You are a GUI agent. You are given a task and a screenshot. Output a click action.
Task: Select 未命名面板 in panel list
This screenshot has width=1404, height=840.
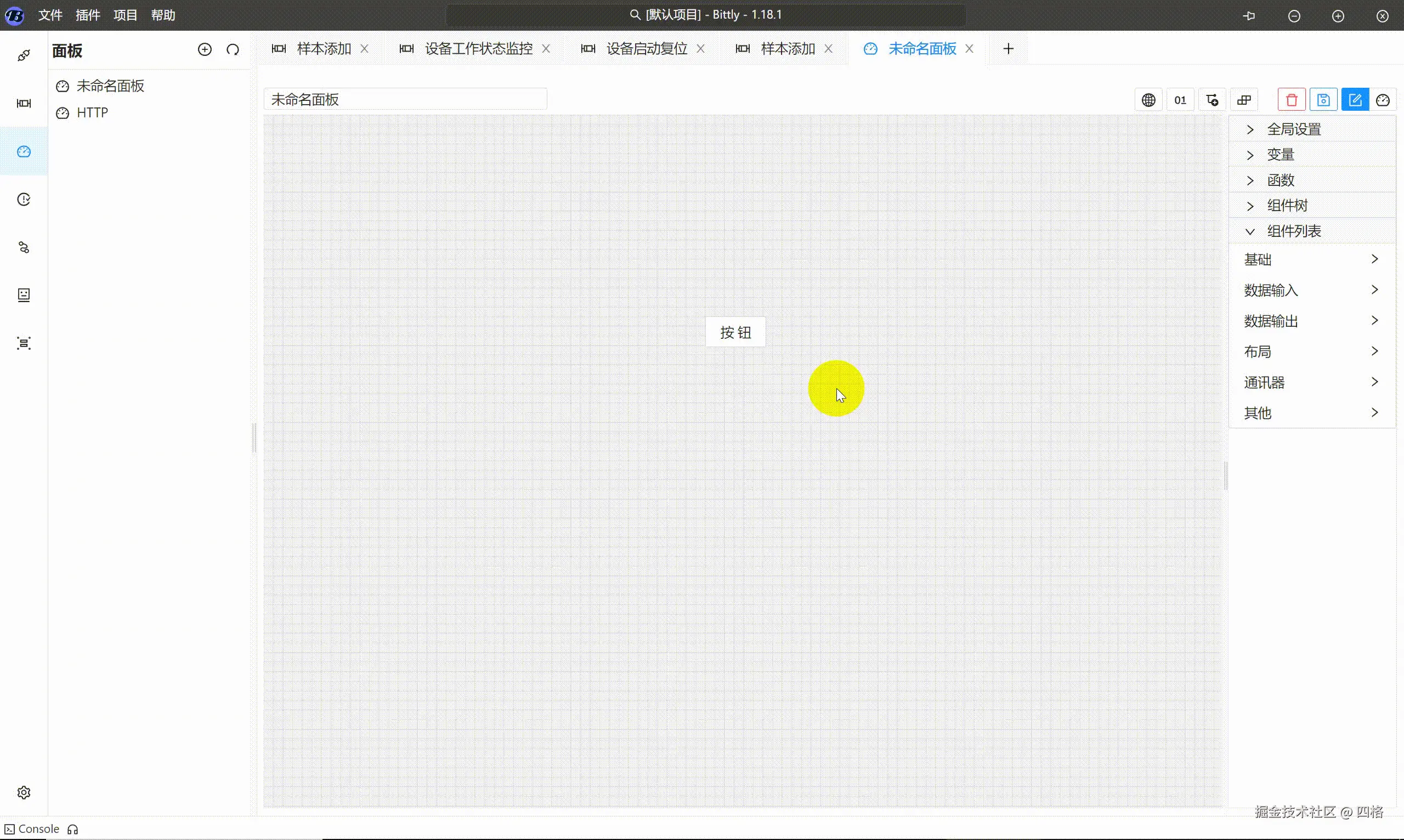click(150, 86)
